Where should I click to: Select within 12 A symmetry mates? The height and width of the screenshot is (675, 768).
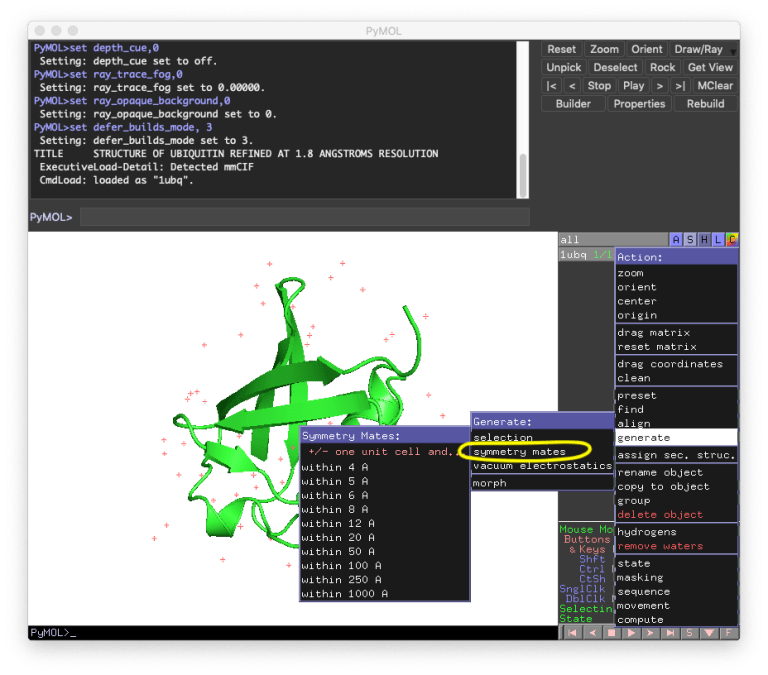384,524
